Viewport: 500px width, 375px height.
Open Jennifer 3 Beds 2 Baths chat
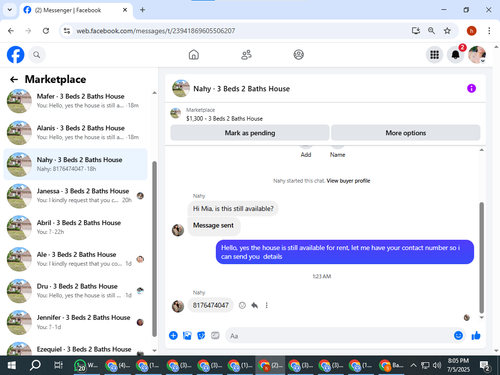(75, 322)
